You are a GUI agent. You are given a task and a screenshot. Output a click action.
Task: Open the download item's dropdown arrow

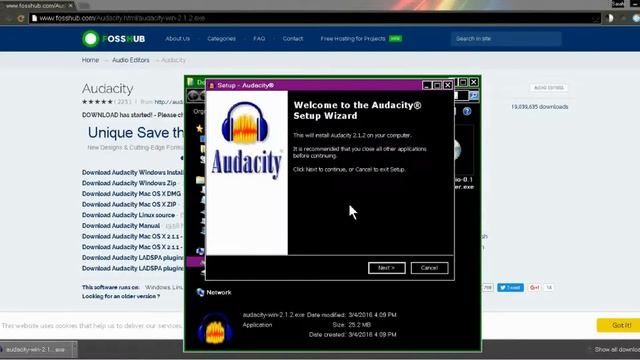coord(74,349)
